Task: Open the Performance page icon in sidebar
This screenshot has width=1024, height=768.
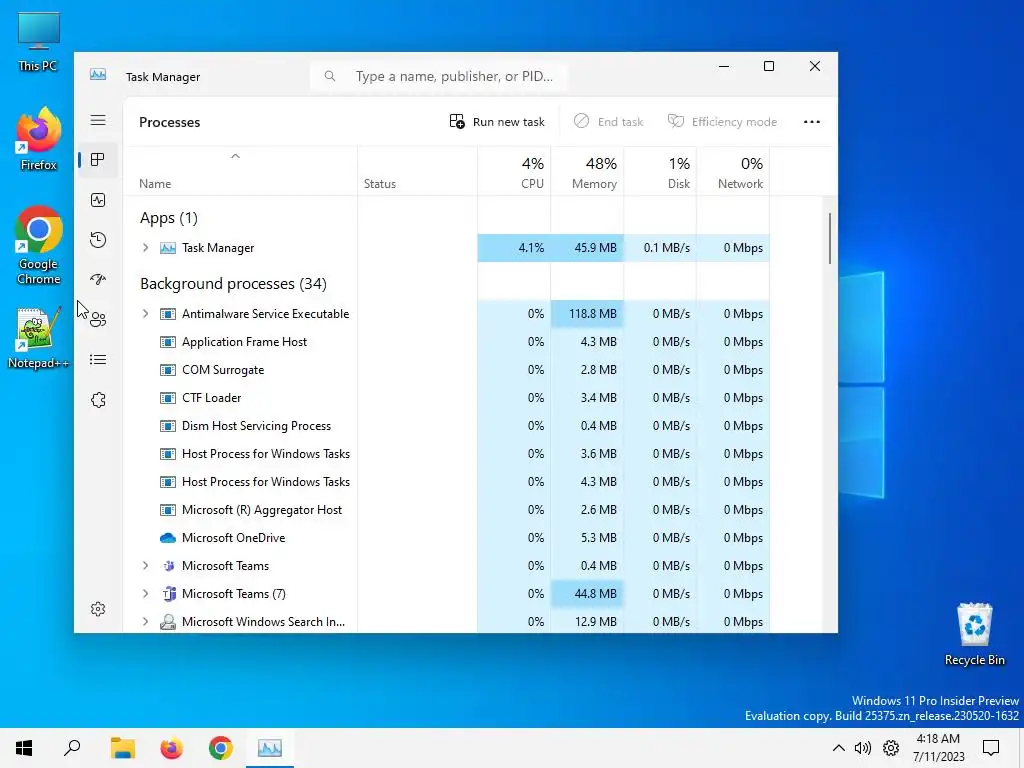Action: (98, 200)
